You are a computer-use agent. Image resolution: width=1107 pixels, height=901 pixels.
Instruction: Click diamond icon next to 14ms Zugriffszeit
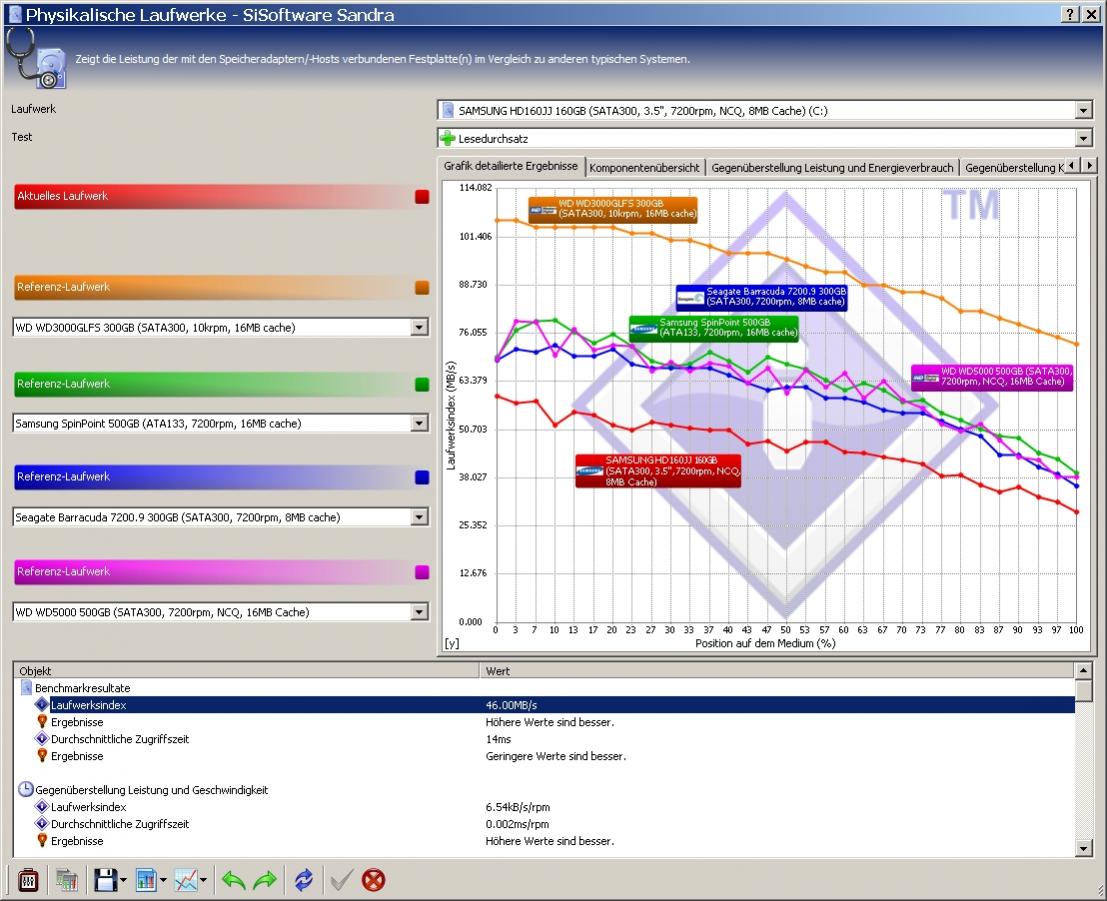click(42, 739)
